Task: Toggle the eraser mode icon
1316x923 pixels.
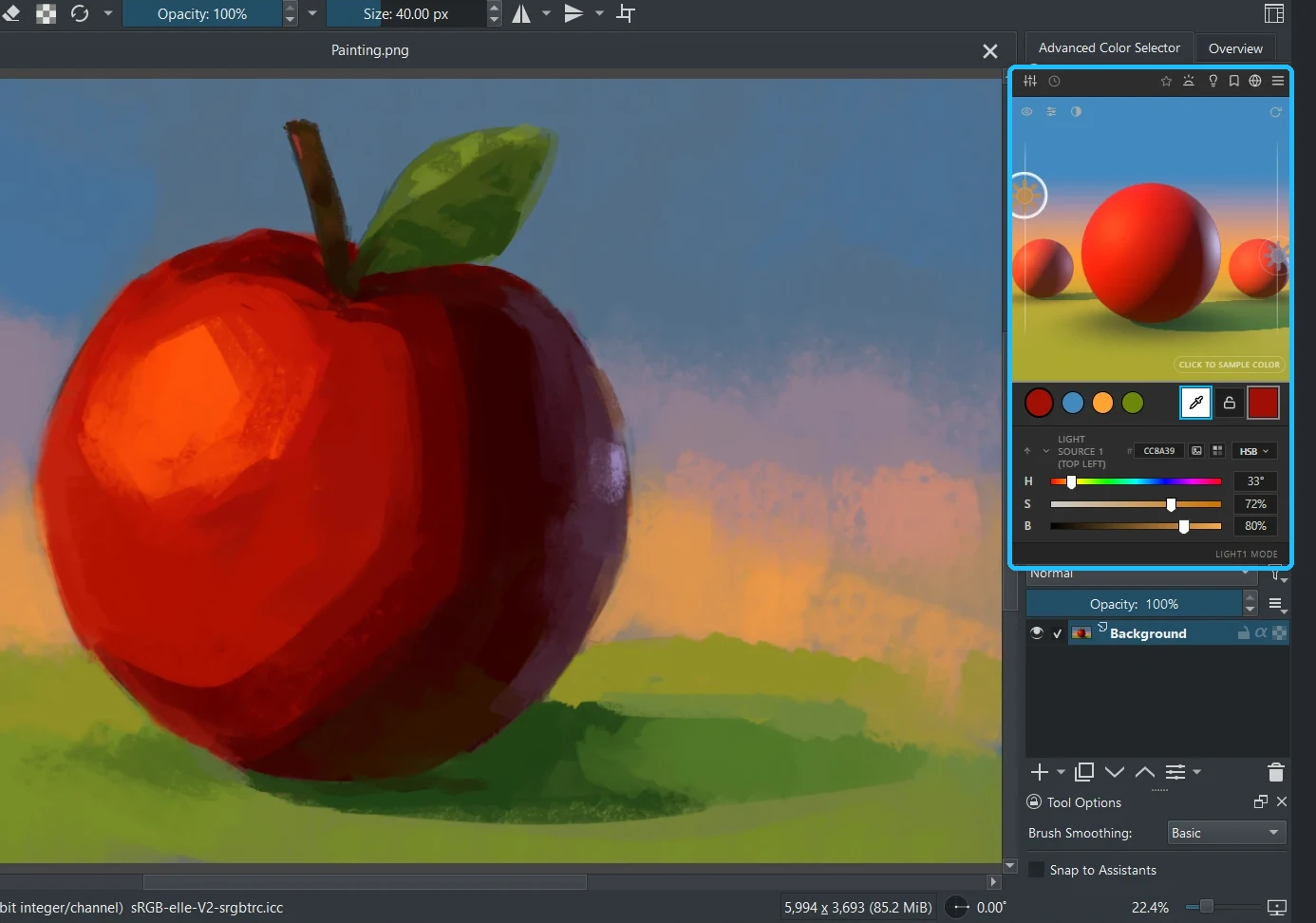Action: 11,13
